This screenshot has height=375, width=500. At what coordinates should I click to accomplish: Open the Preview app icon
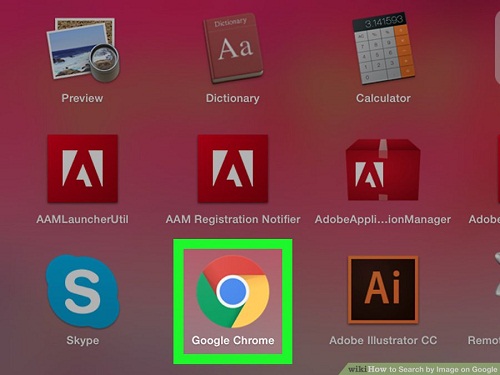point(83,50)
